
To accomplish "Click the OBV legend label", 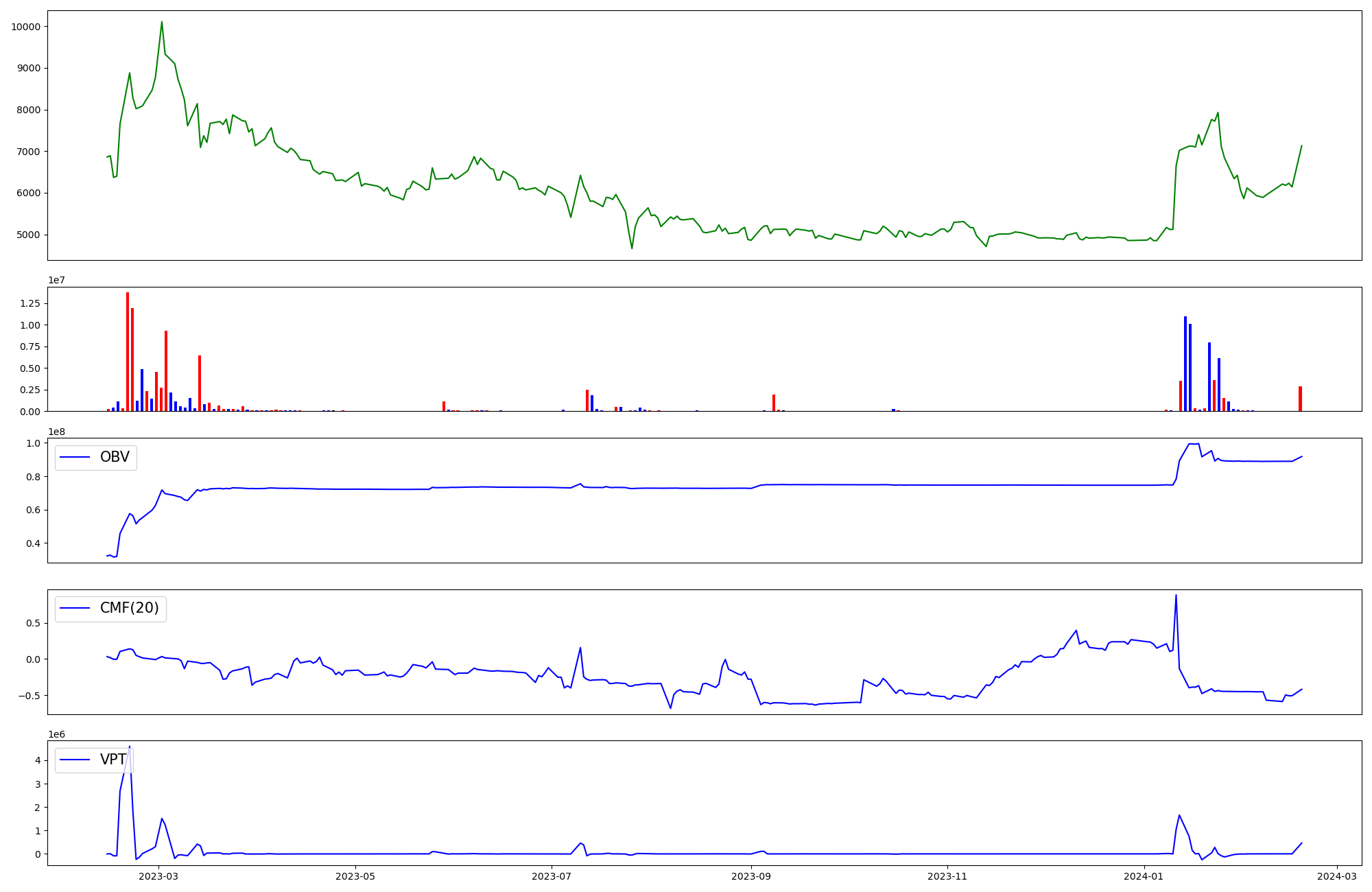I will coord(115,457).
